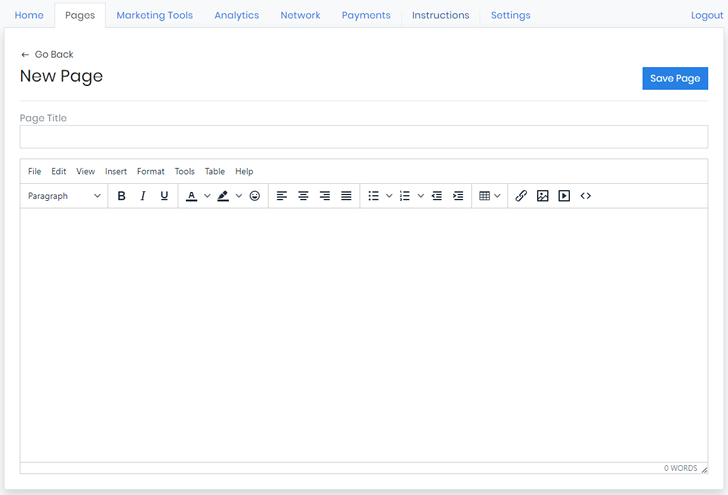Toggle underline formatting

coord(165,196)
